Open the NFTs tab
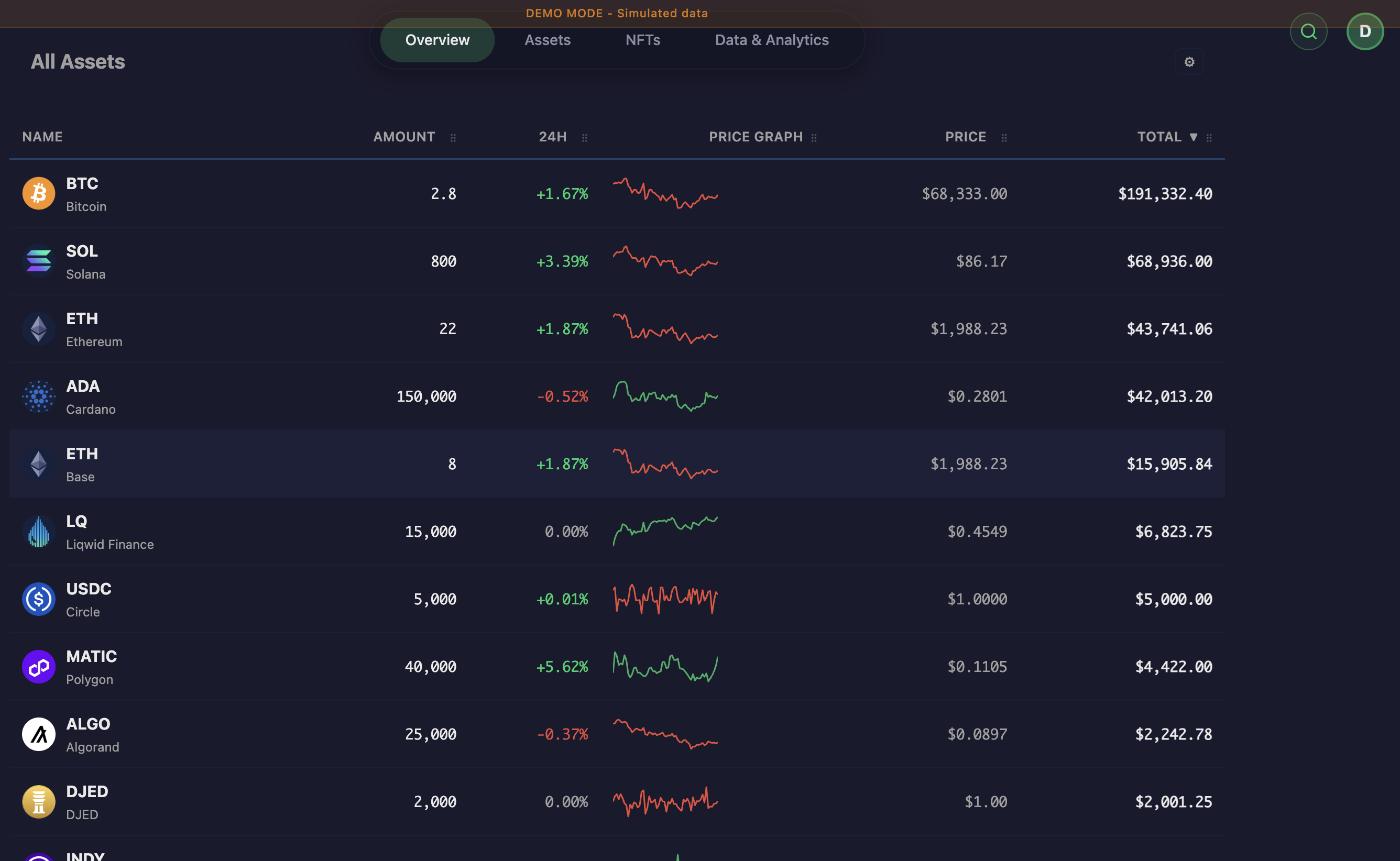The width and height of the screenshot is (1400, 861). [643, 40]
